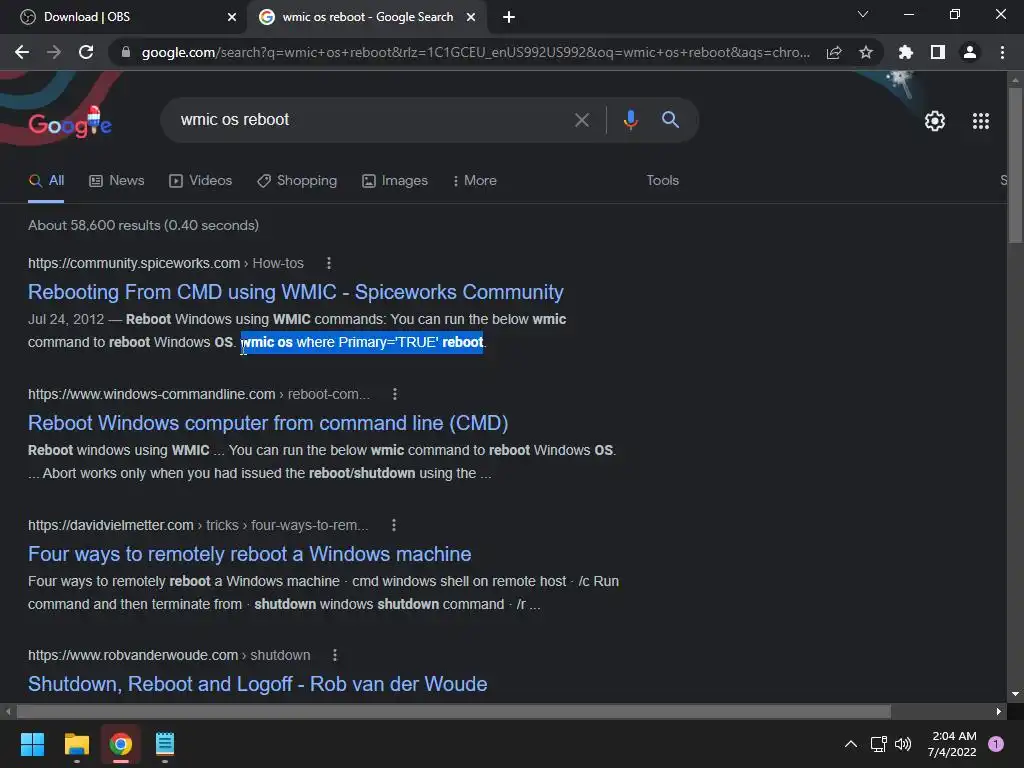
Task: Open File Explorer from taskbar
Action: (76, 744)
